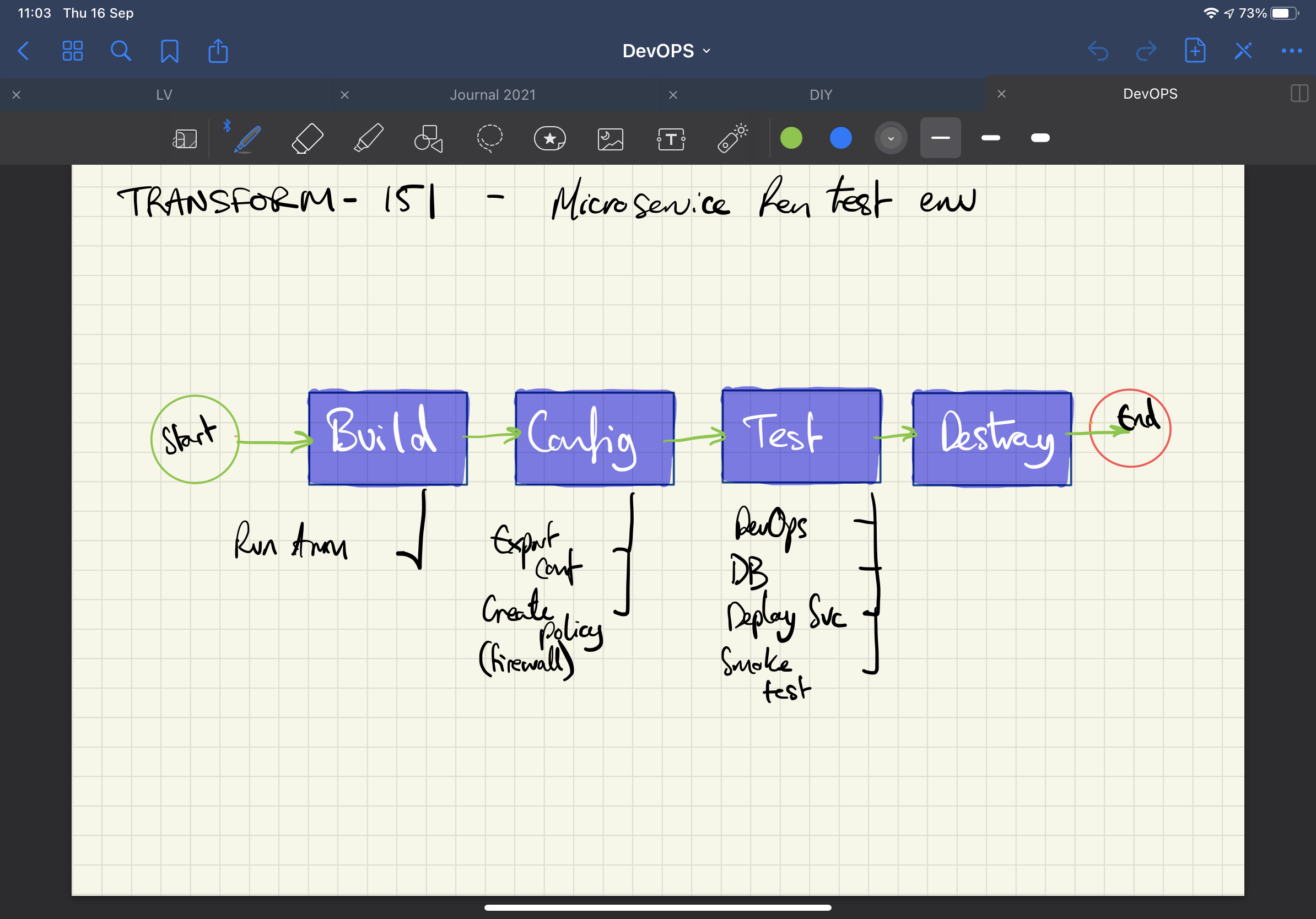
Task: Select the Text box tool
Action: click(x=671, y=139)
